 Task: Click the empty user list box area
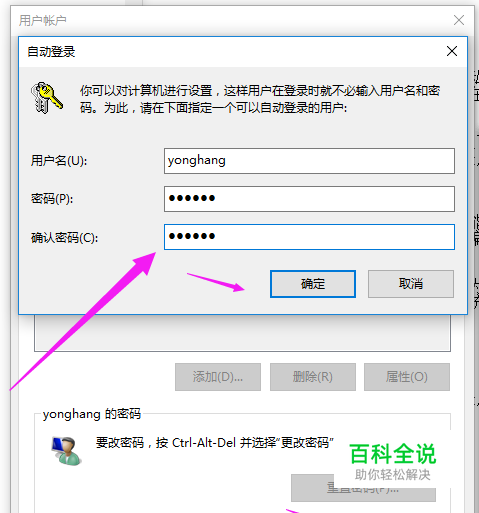(242, 333)
